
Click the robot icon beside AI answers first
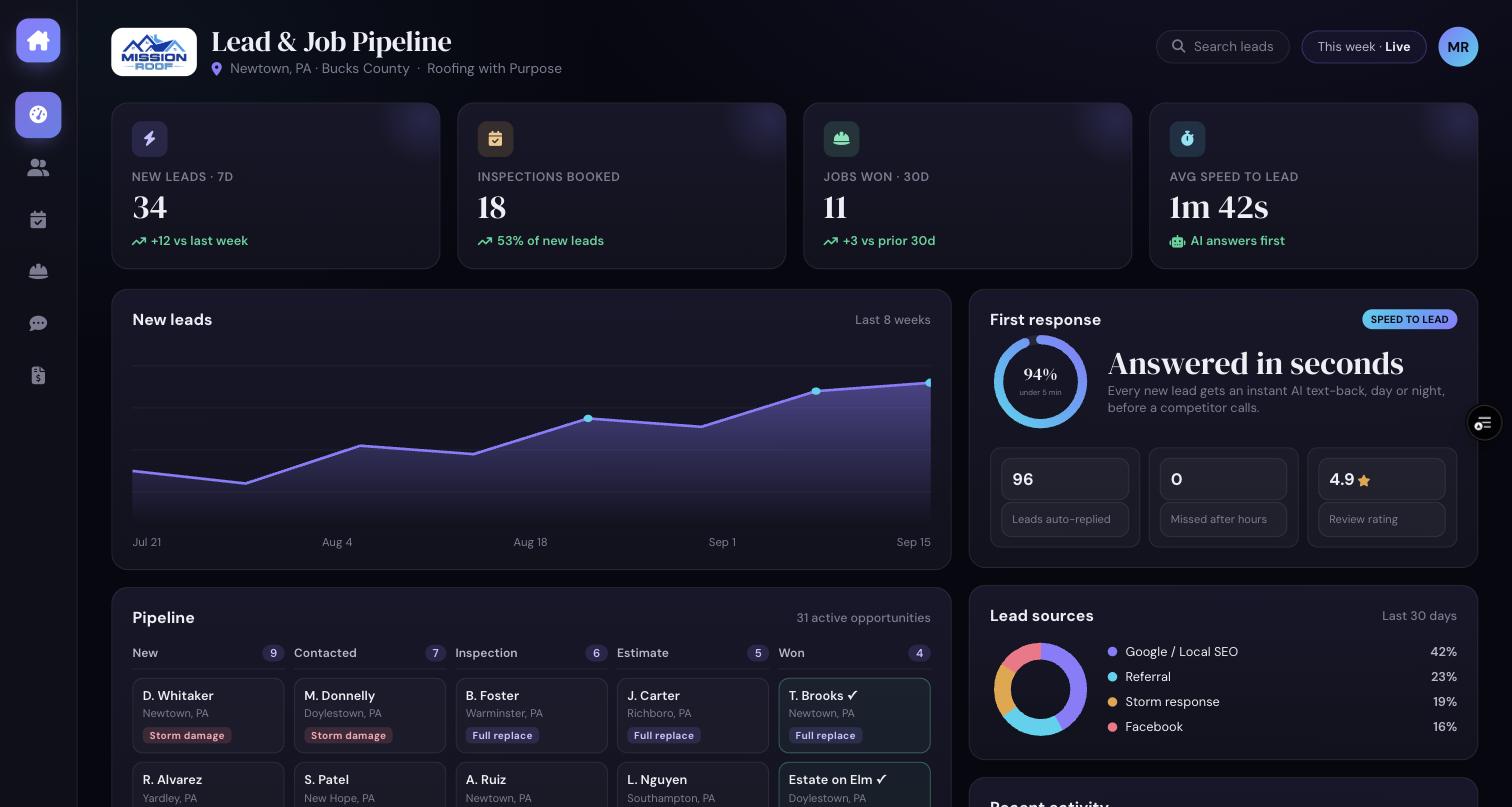1177,241
